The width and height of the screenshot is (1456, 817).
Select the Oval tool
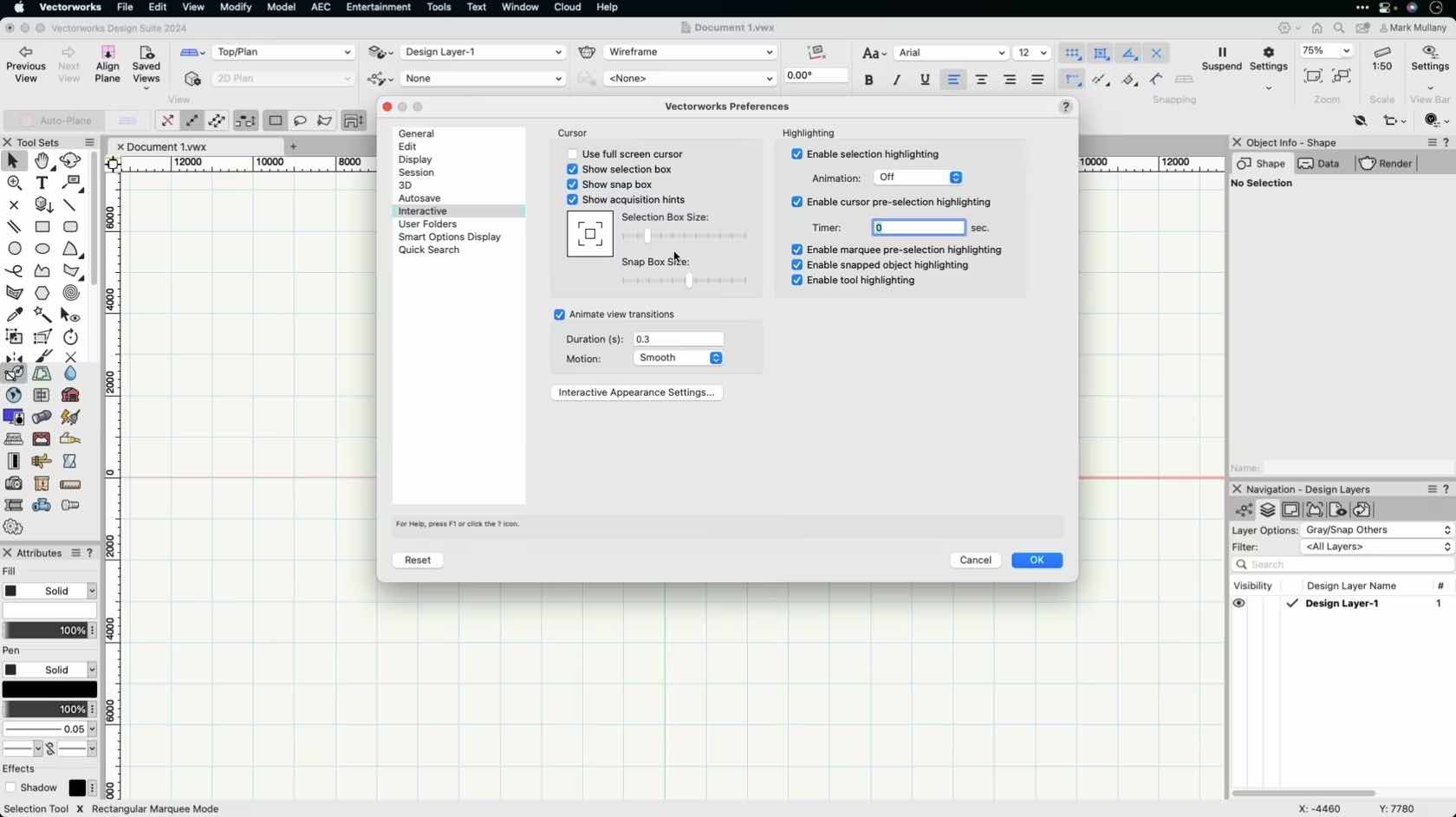42,249
